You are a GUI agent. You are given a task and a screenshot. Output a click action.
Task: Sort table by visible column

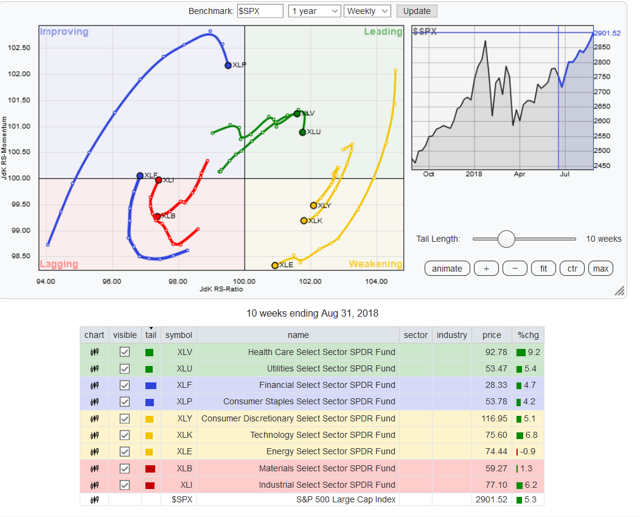tap(124, 335)
